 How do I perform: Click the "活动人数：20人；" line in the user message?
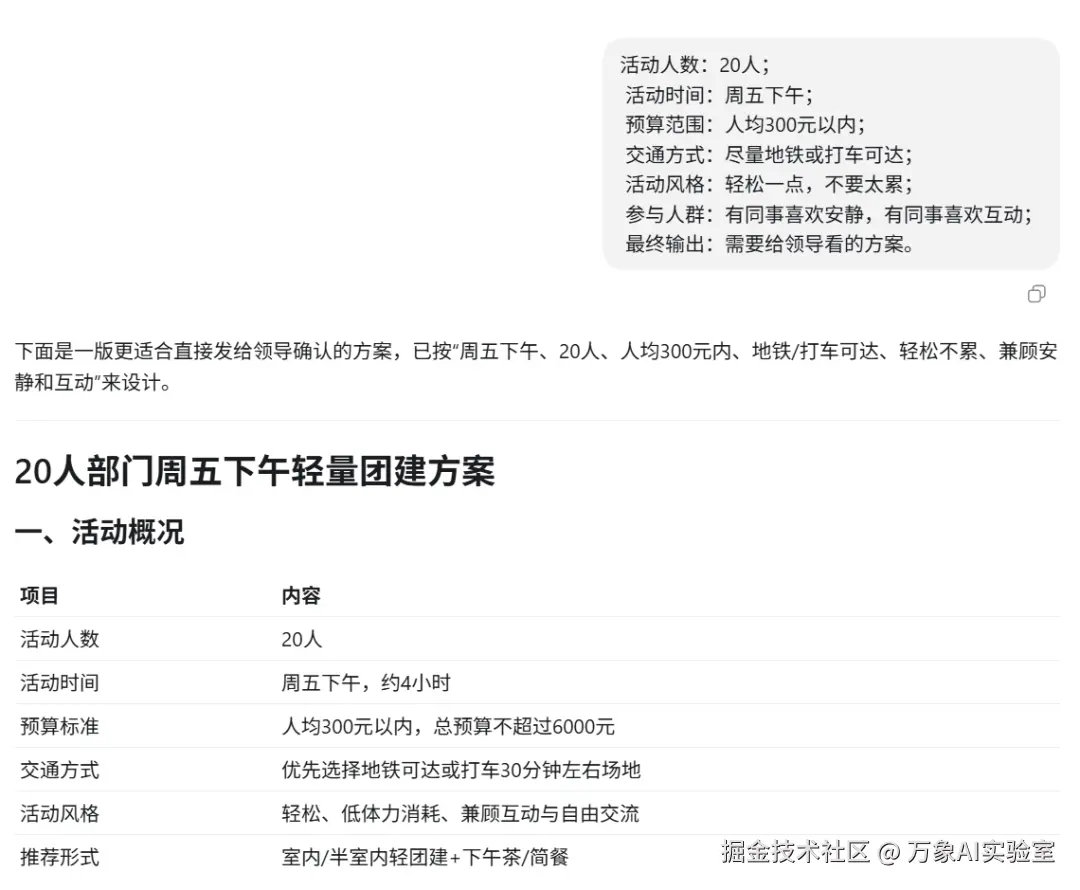pos(694,65)
